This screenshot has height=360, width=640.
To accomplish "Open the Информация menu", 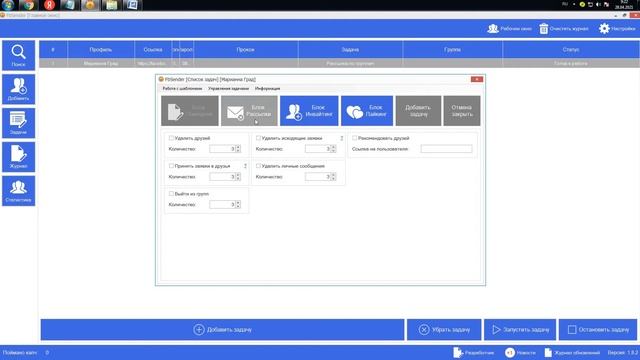I will 267,89.
